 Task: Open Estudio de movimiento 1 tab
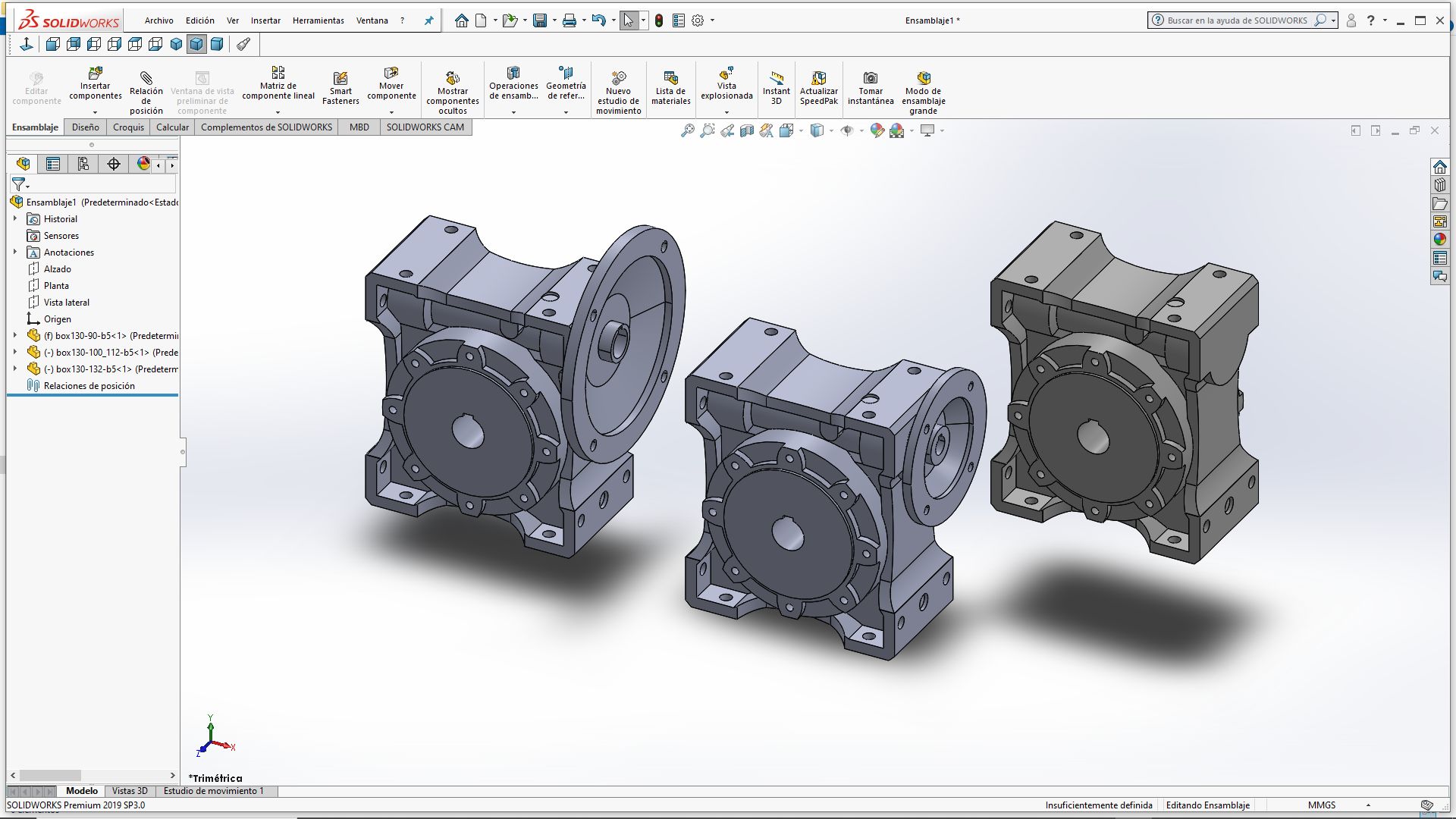tap(214, 791)
